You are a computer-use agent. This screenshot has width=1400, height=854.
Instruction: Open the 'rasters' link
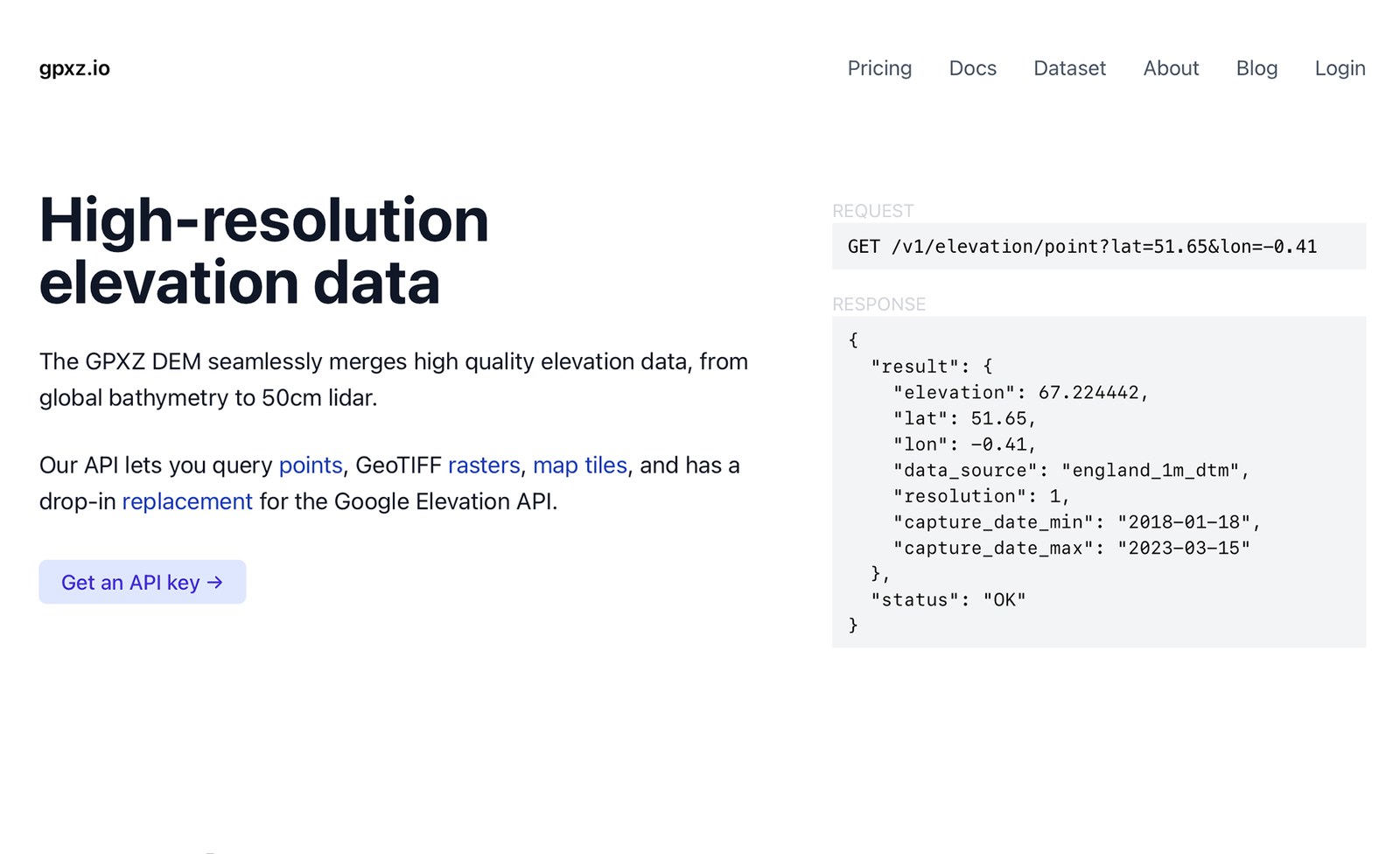[x=484, y=465]
